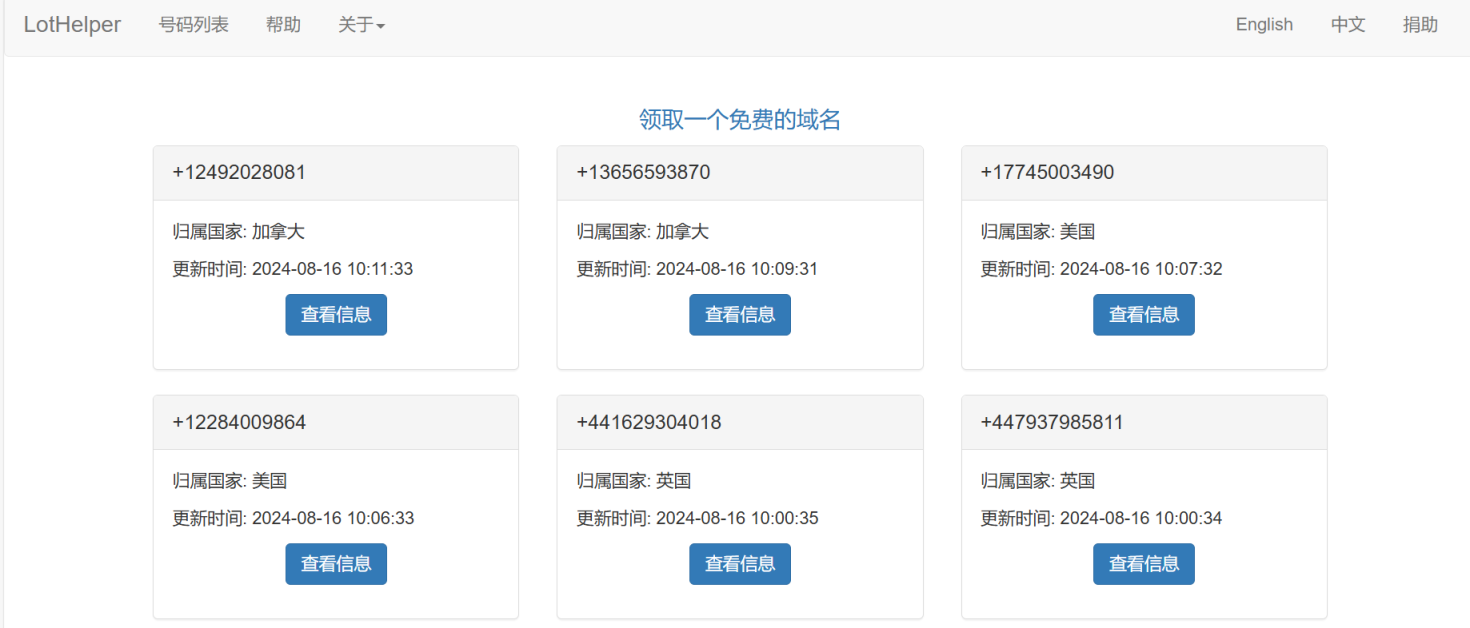Image resolution: width=1470 pixels, height=628 pixels.
Task: Open 查看信息 under +447937985811
Action: tap(1143, 564)
